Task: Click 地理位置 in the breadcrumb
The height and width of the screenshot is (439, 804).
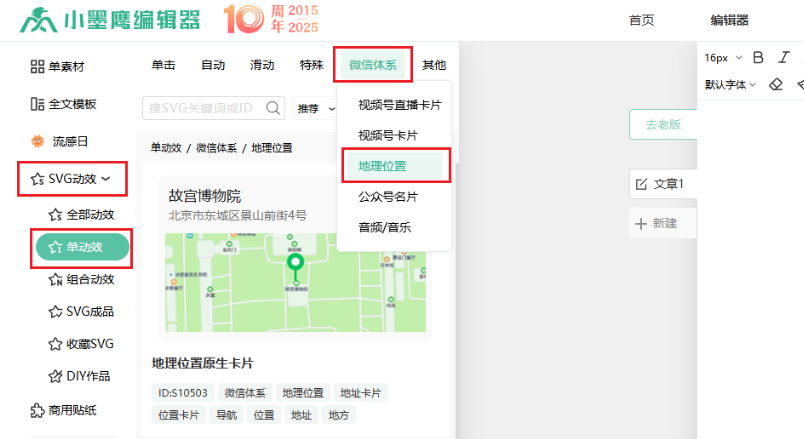Action: (272, 148)
